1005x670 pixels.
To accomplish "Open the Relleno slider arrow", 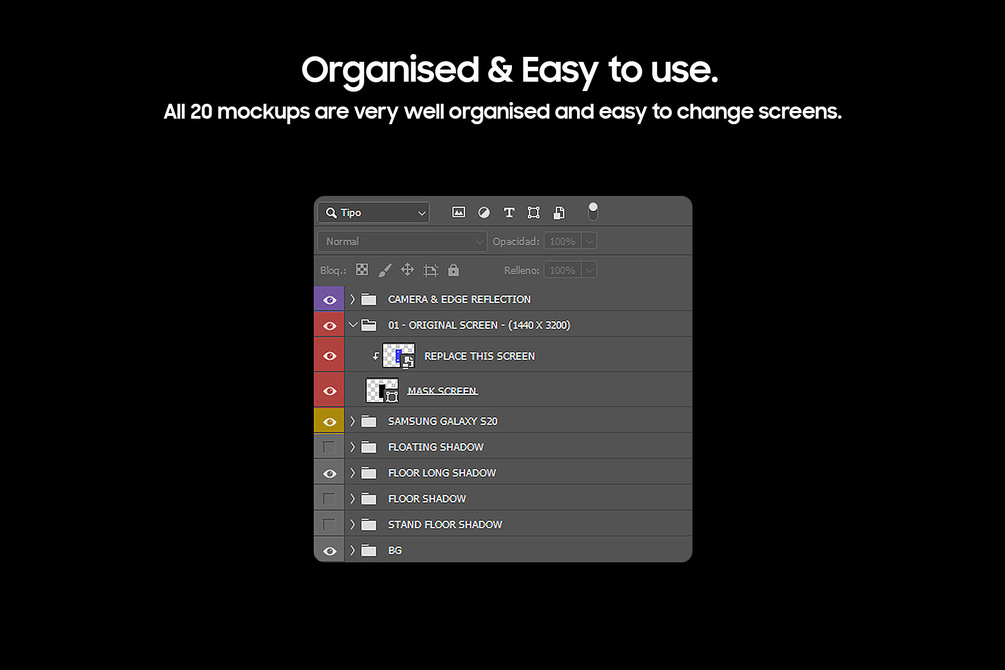I will (x=589, y=271).
